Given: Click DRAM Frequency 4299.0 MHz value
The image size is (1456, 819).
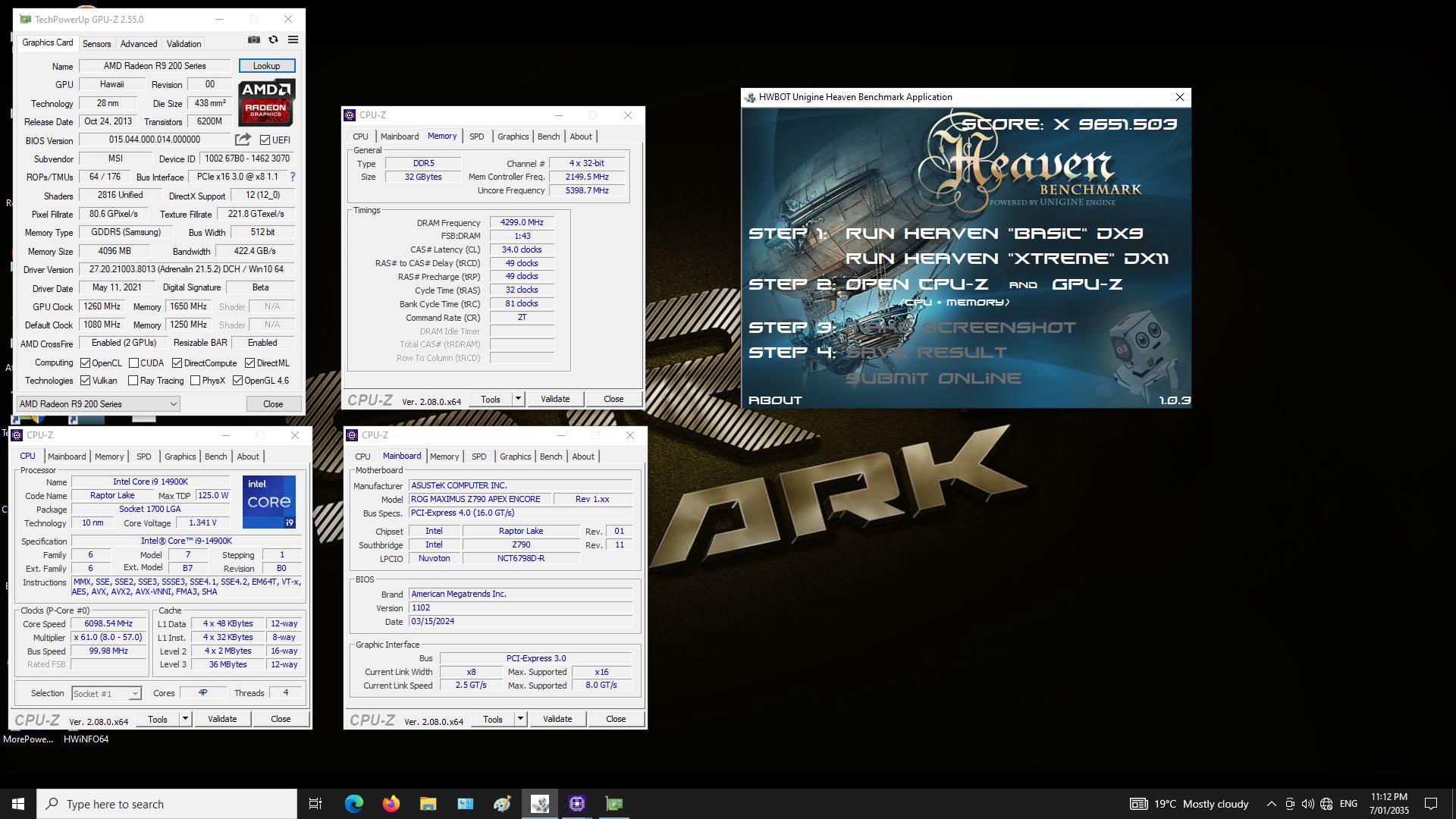Looking at the screenshot, I should [x=522, y=223].
